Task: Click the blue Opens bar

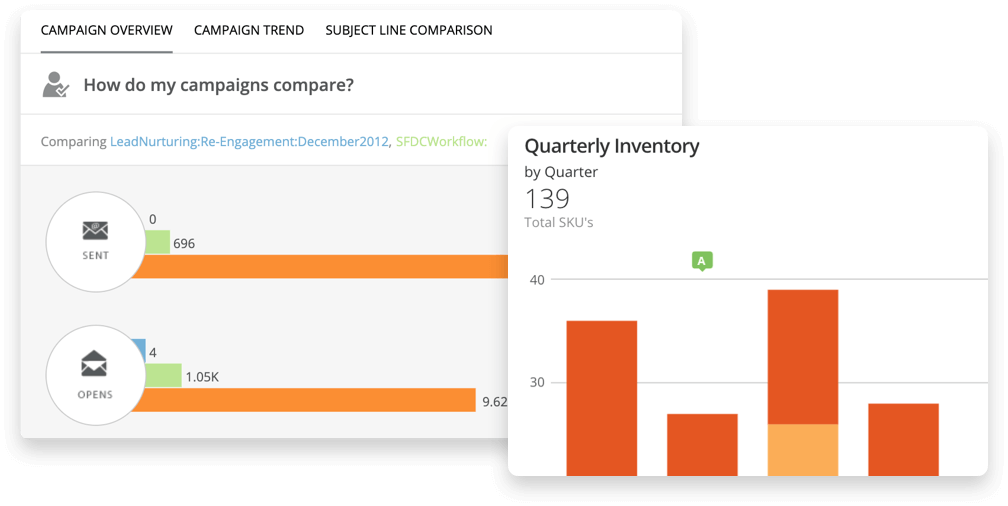Action: tap(139, 351)
